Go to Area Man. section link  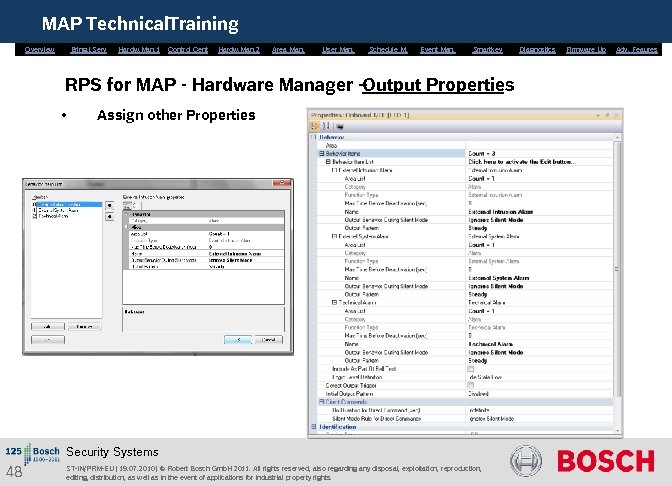click(x=288, y=50)
